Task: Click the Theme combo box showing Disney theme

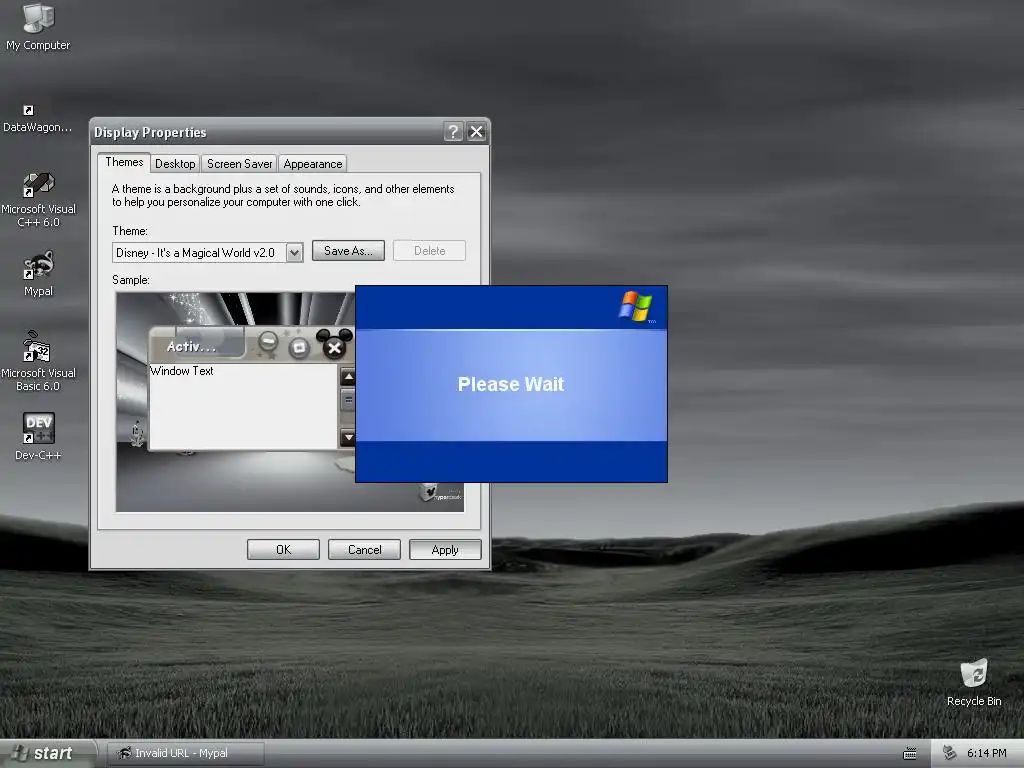Action: click(207, 253)
